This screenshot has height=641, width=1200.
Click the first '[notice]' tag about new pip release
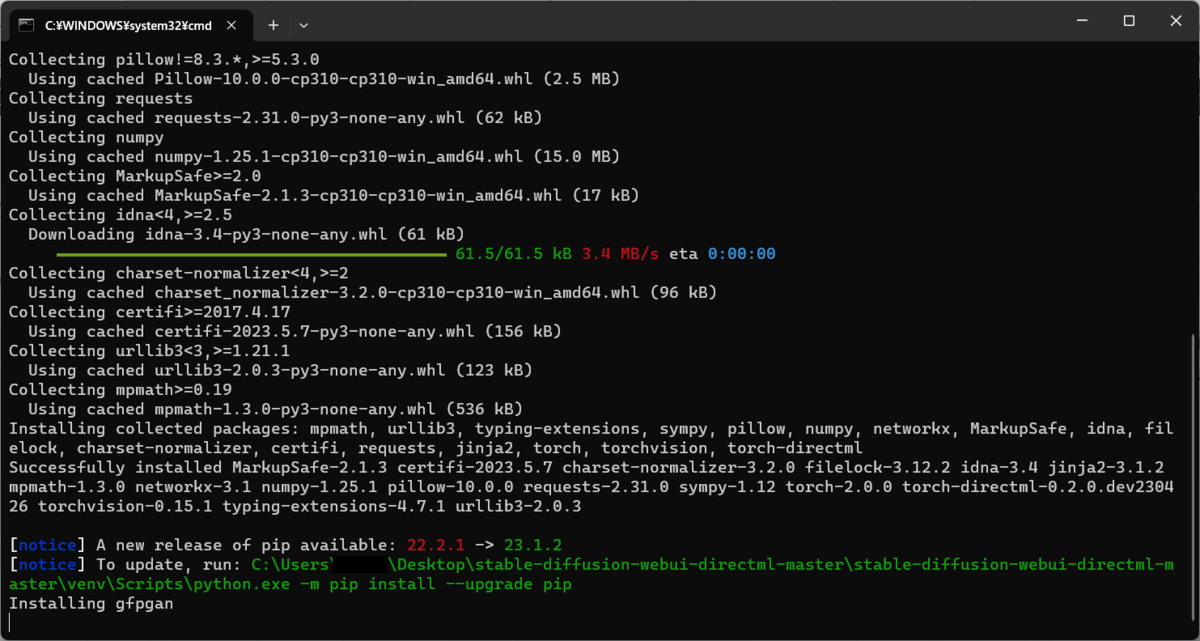click(x=47, y=546)
